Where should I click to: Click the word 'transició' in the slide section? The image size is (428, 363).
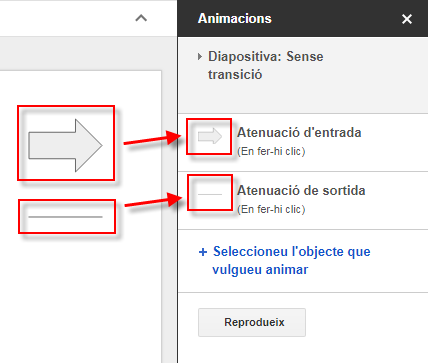(235, 74)
